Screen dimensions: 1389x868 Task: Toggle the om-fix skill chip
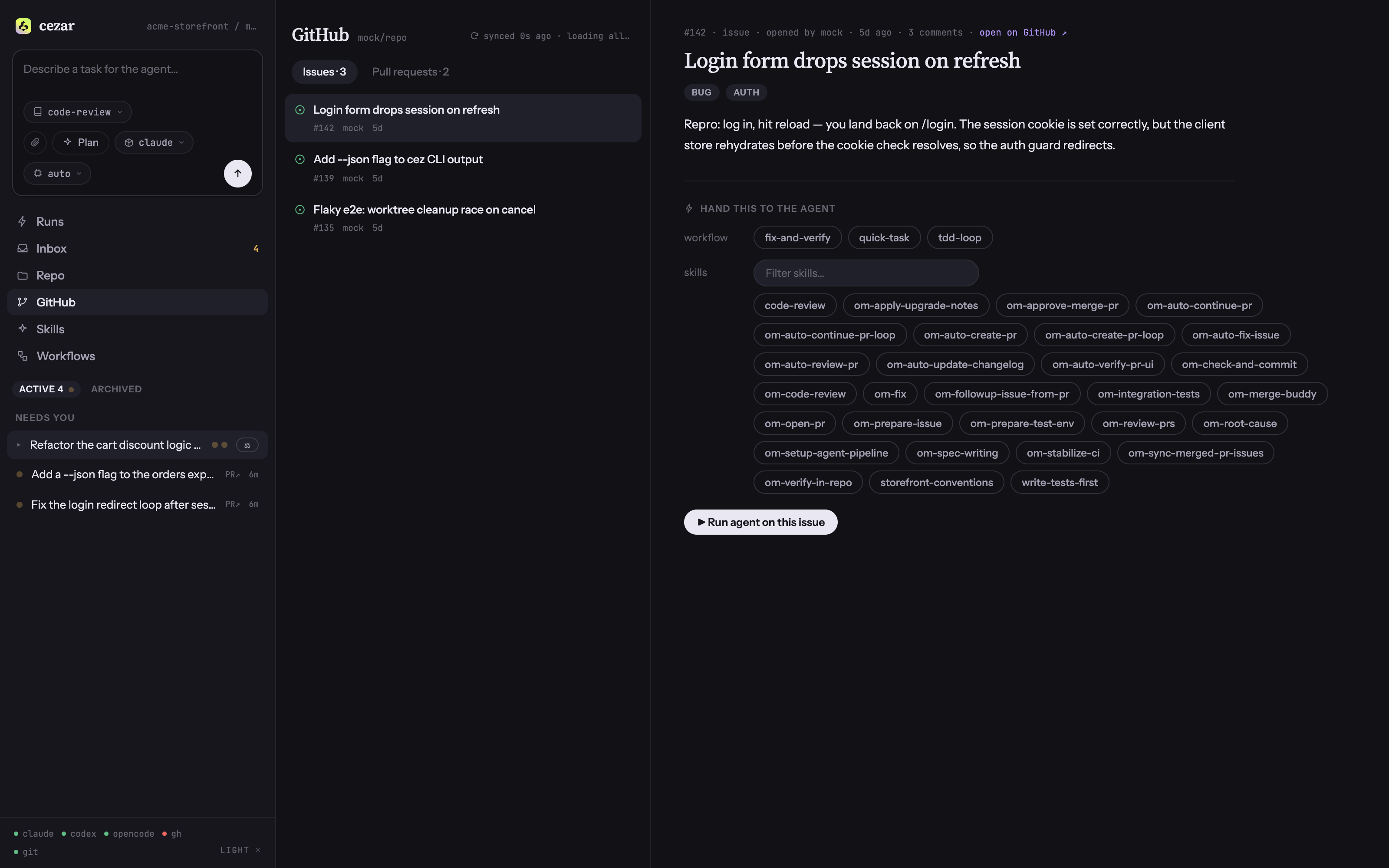[890, 394]
